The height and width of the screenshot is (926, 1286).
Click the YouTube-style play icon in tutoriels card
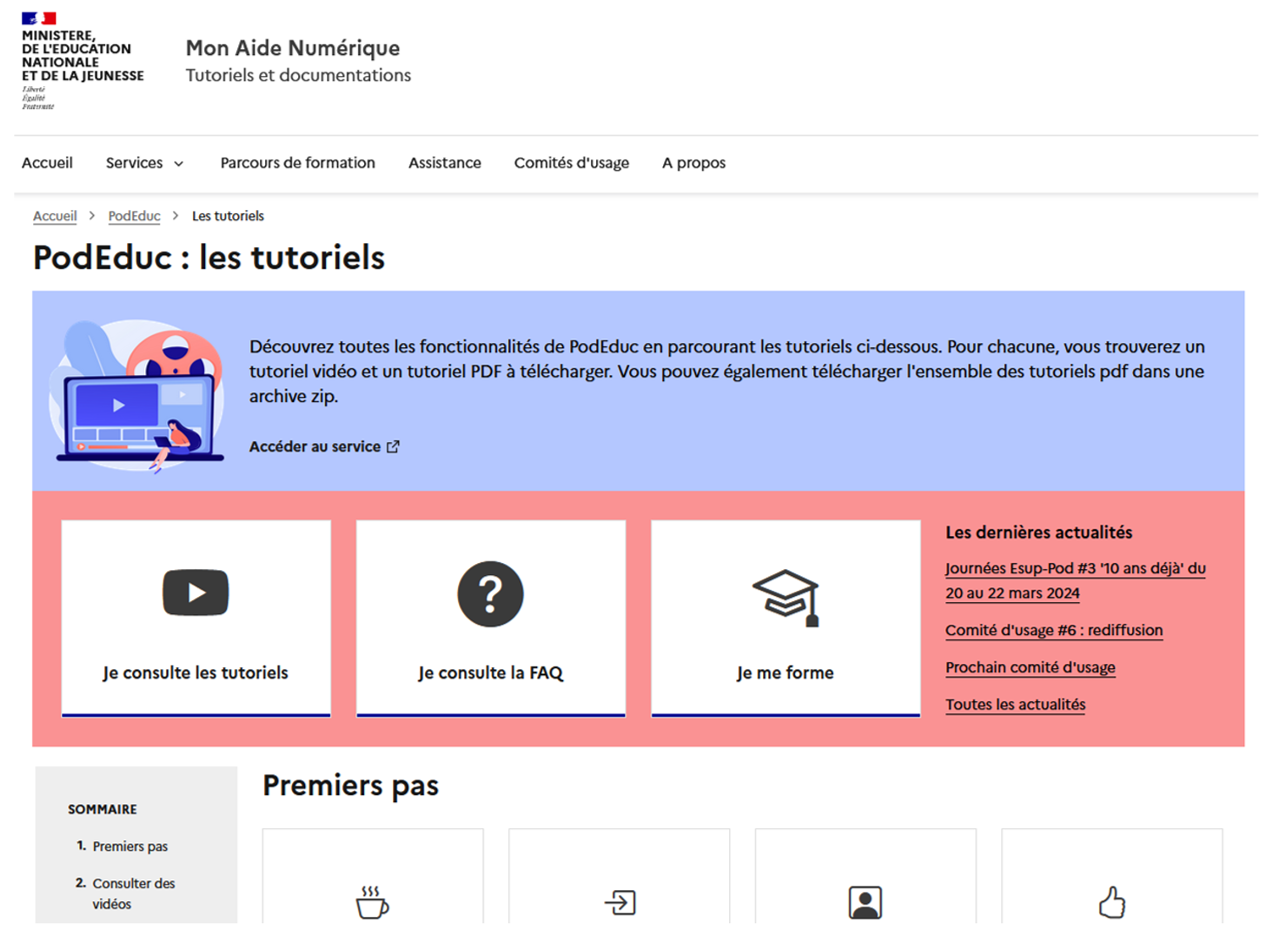(x=196, y=592)
